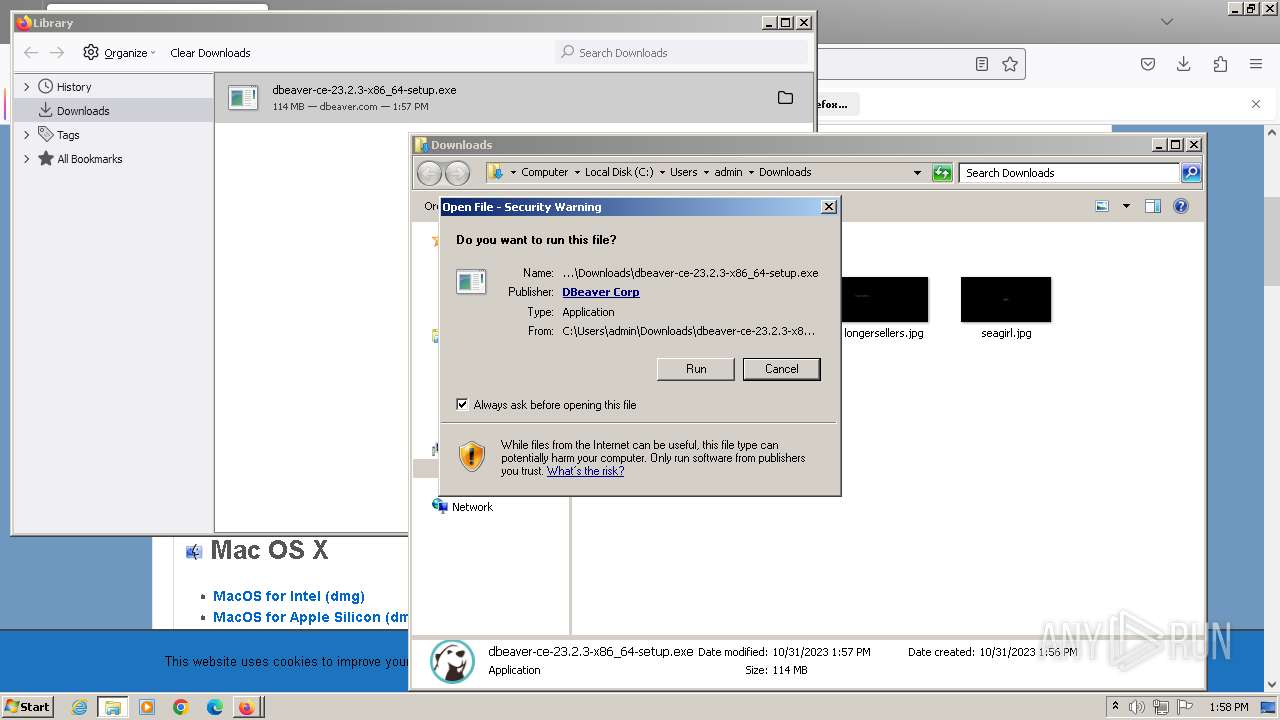Open the view options dropdown arrow

[1126, 206]
